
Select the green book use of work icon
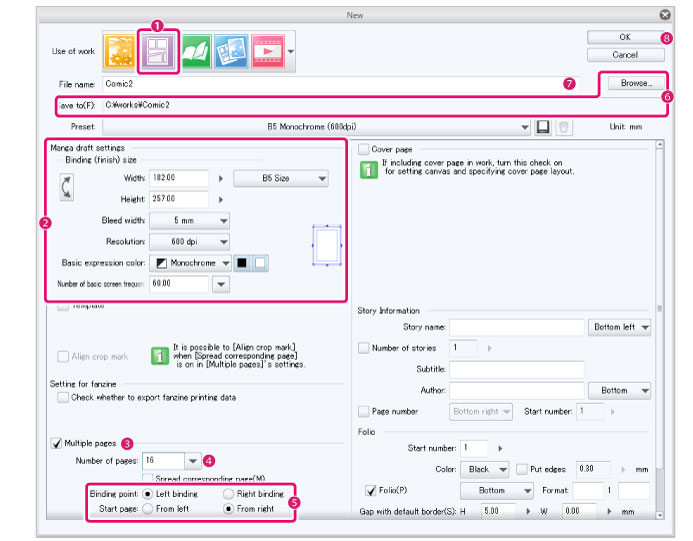(196, 51)
